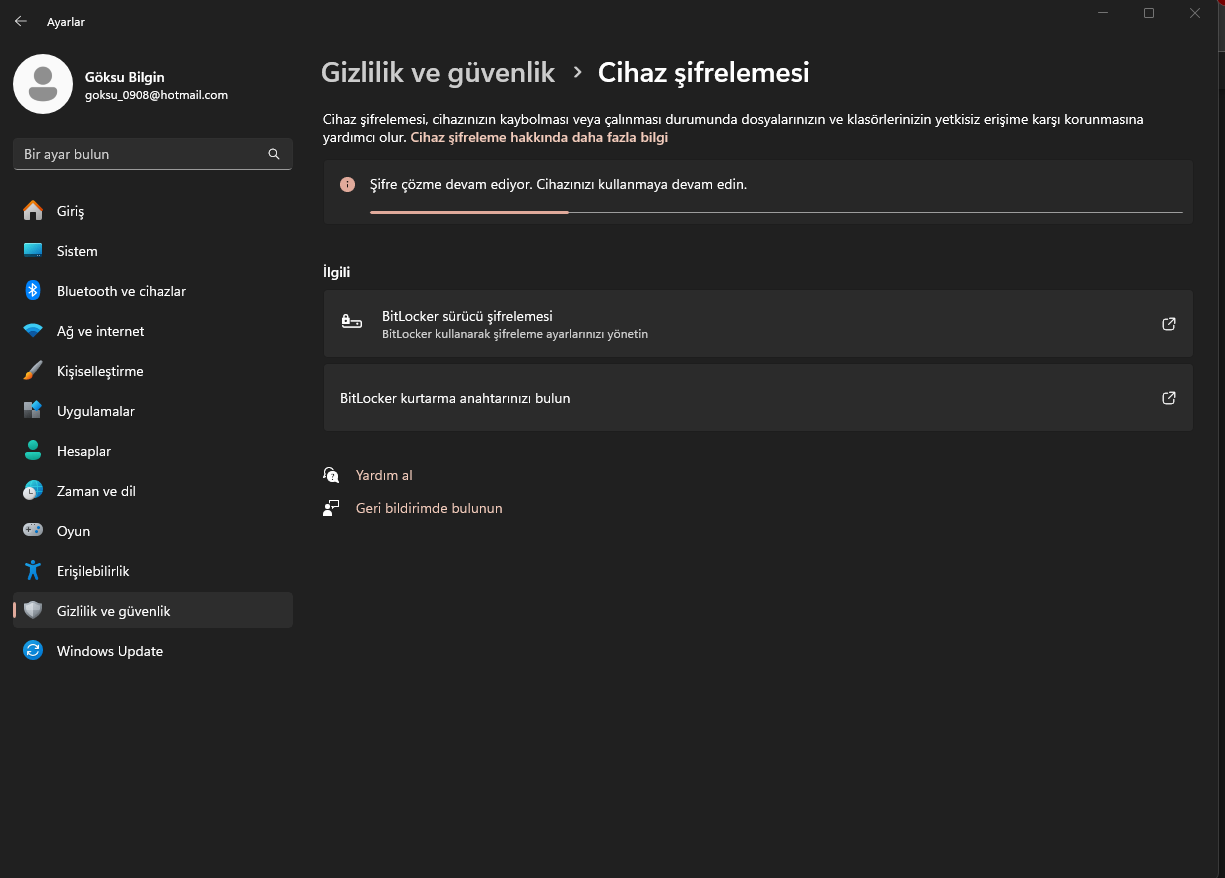Image resolution: width=1225 pixels, height=878 pixels.
Task: Click the Windows Update sync icon
Action: (x=33, y=651)
